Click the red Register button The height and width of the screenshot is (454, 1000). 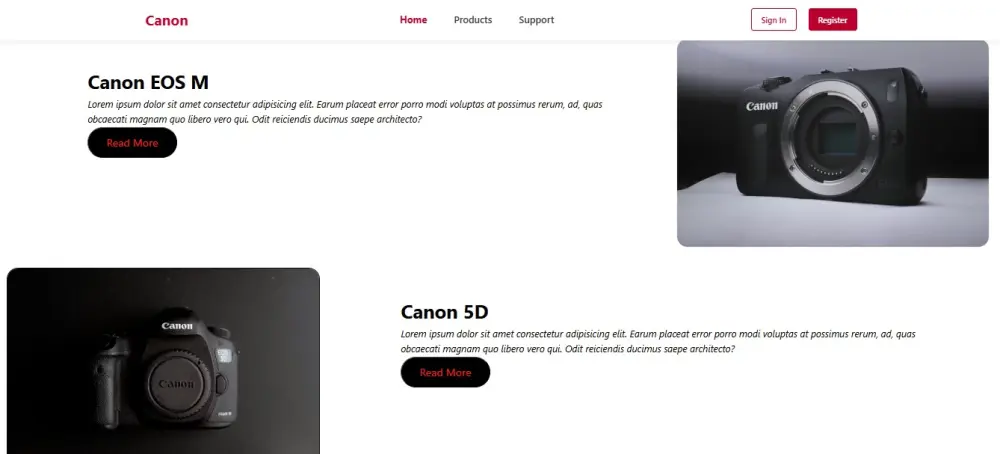click(x=832, y=20)
